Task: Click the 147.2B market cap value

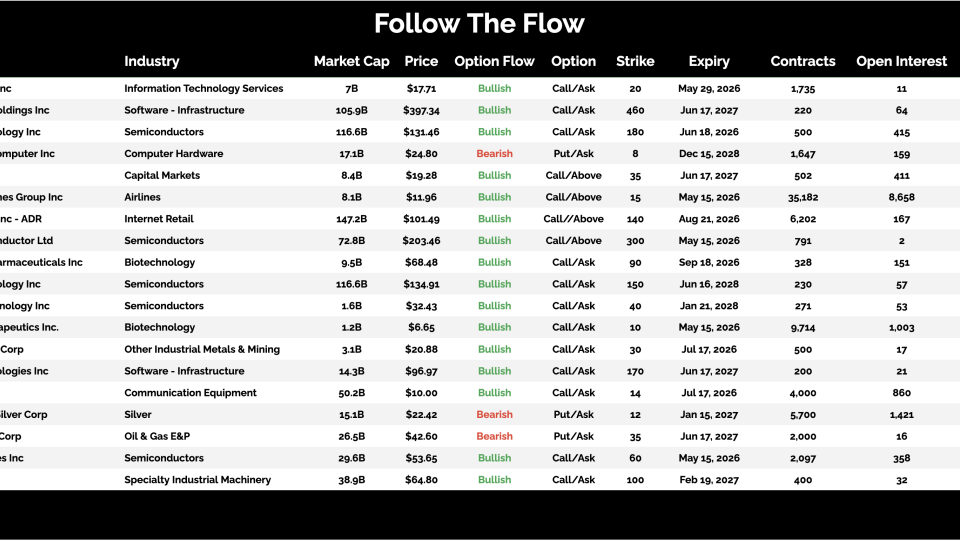Action: pos(351,219)
